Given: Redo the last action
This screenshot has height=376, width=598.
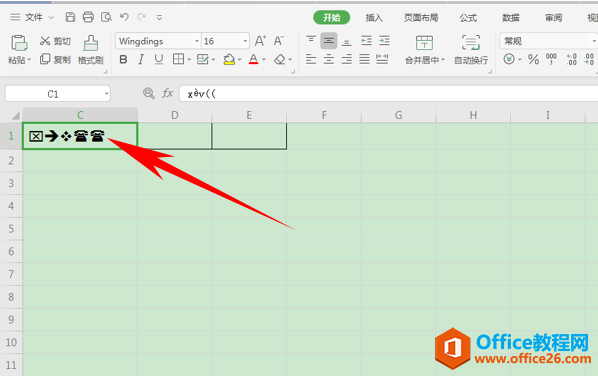Looking at the screenshot, I should click(141, 17).
